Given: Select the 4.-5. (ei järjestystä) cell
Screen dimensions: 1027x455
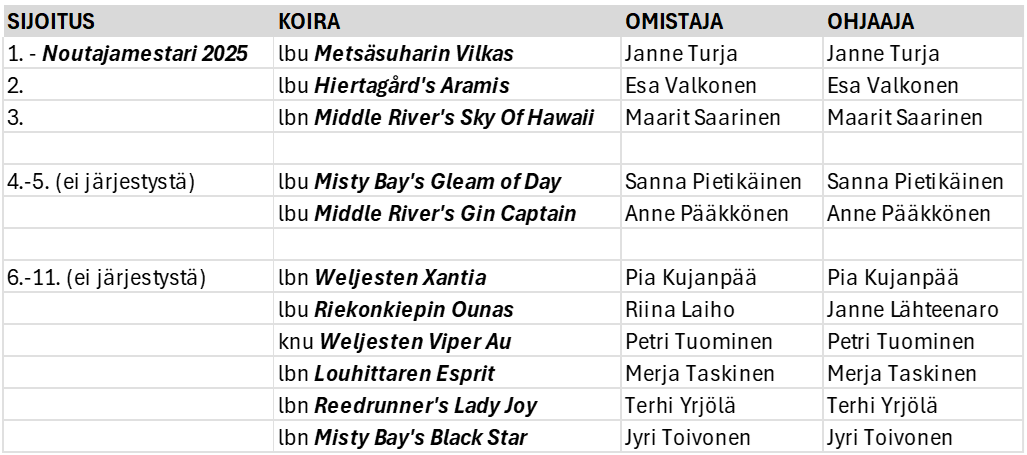Looking at the screenshot, I should point(138,181).
